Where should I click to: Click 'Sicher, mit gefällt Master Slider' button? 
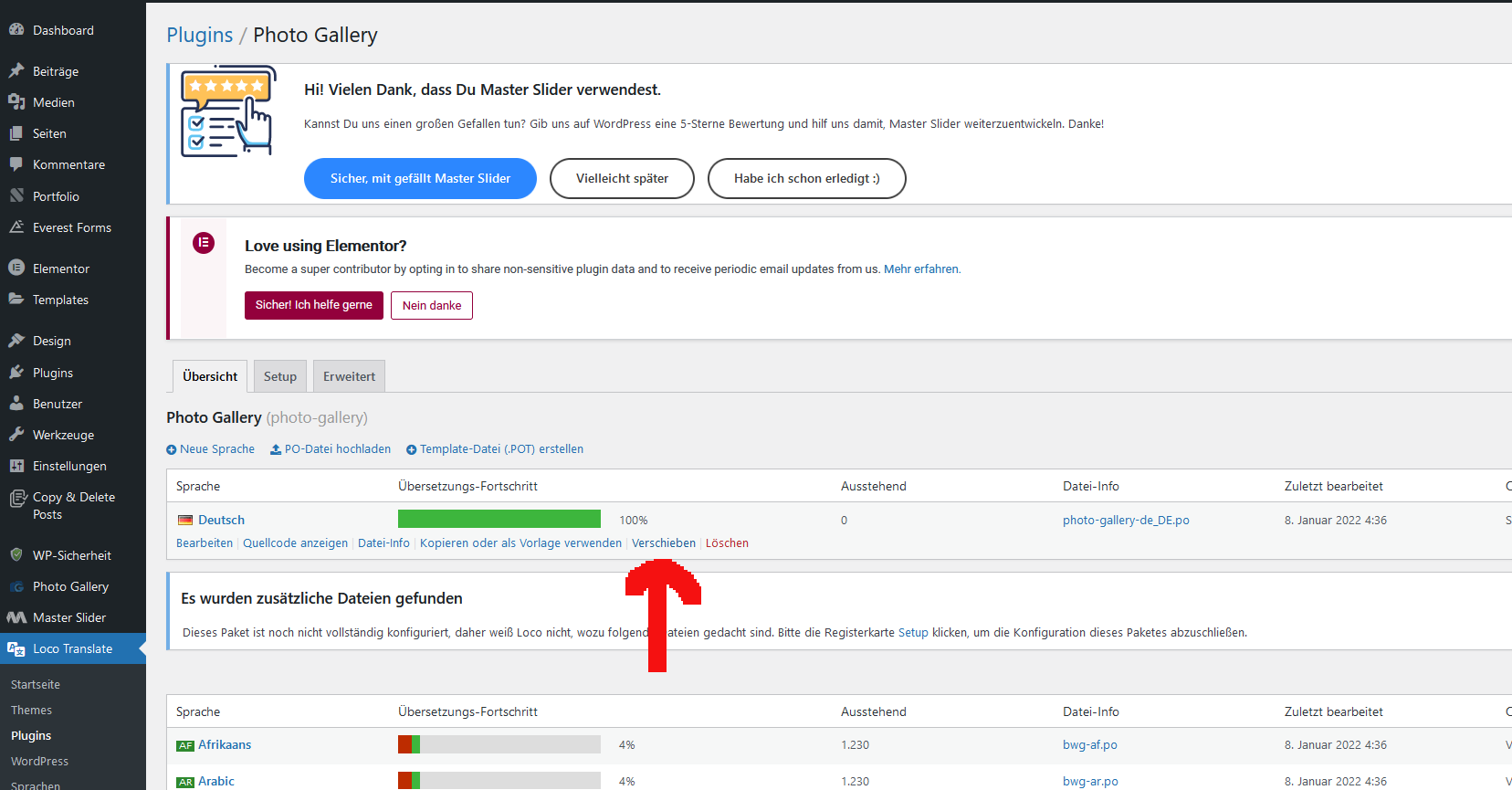pyautogui.click(x=420, y=178)
